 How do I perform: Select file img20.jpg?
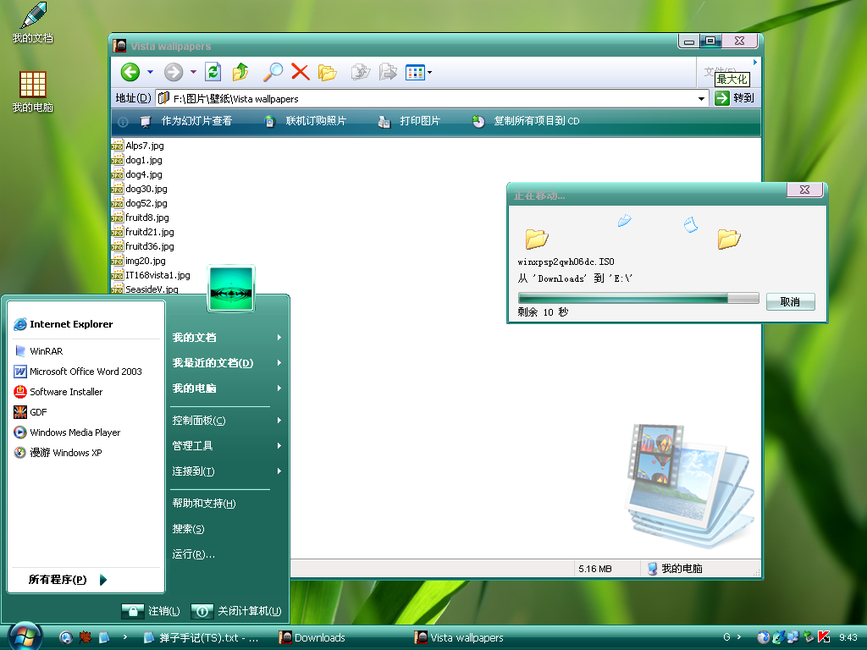pos(139,260)
